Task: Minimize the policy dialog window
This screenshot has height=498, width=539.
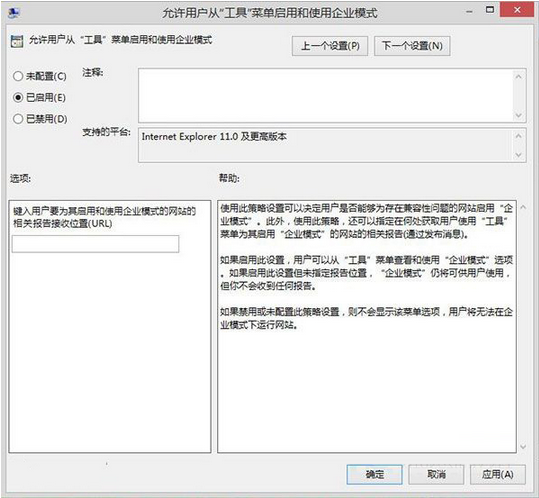Action: click(469, 12)
